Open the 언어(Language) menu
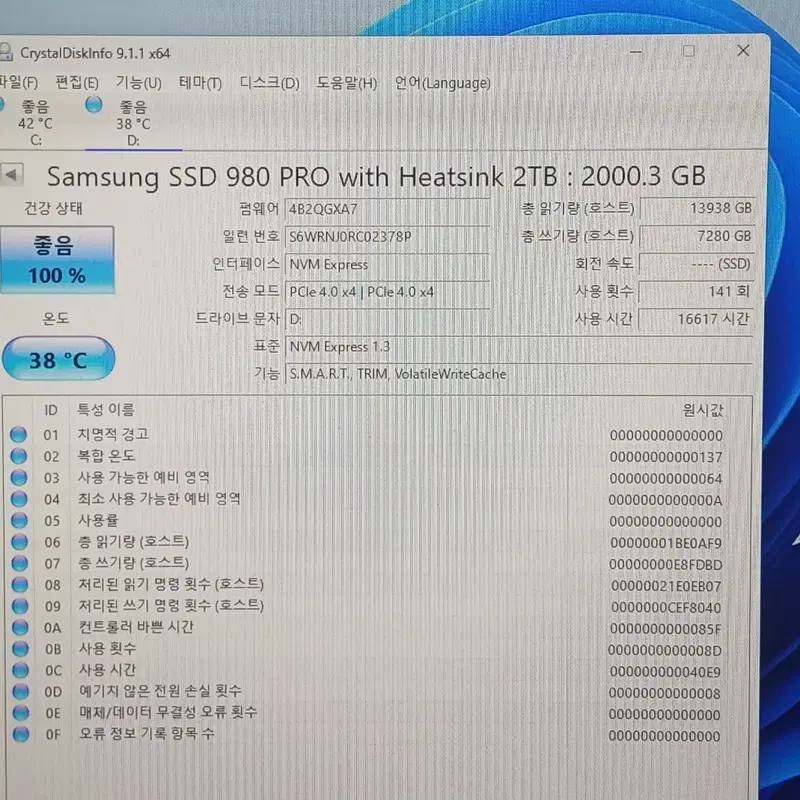 pyautogui.click(x=442, y=83)
